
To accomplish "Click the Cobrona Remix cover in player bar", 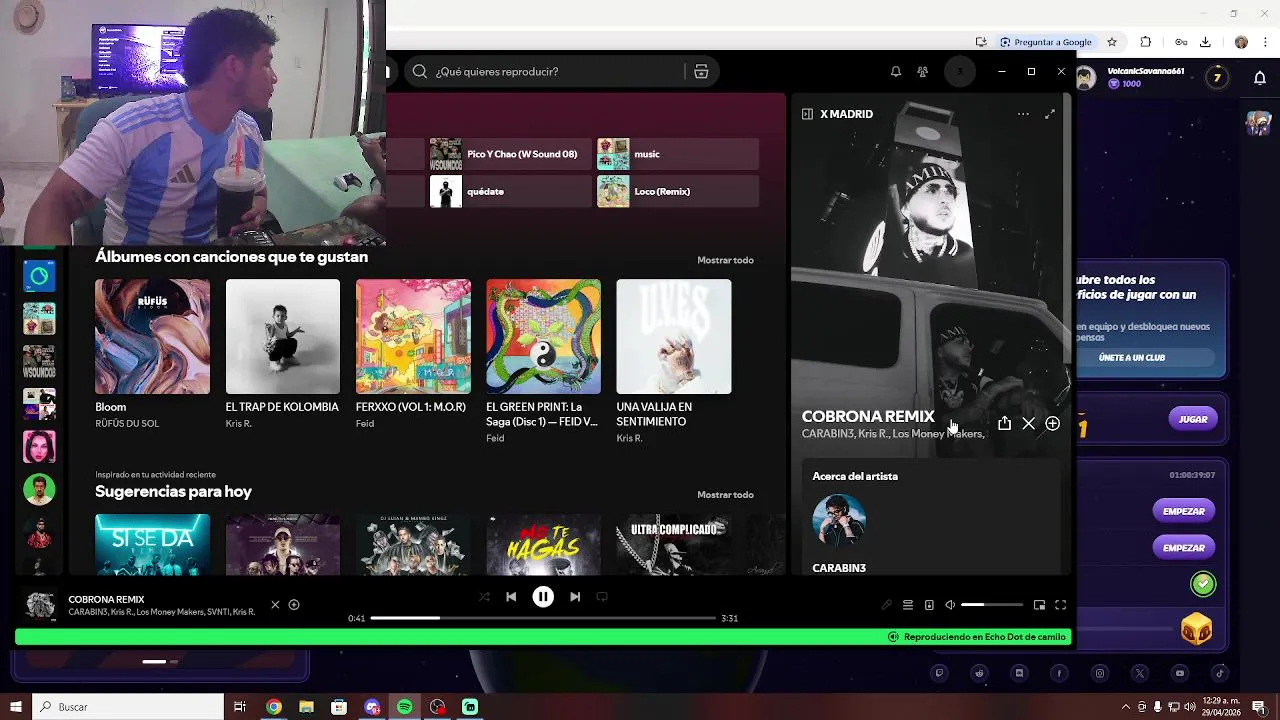I will [x=40, y=605].
